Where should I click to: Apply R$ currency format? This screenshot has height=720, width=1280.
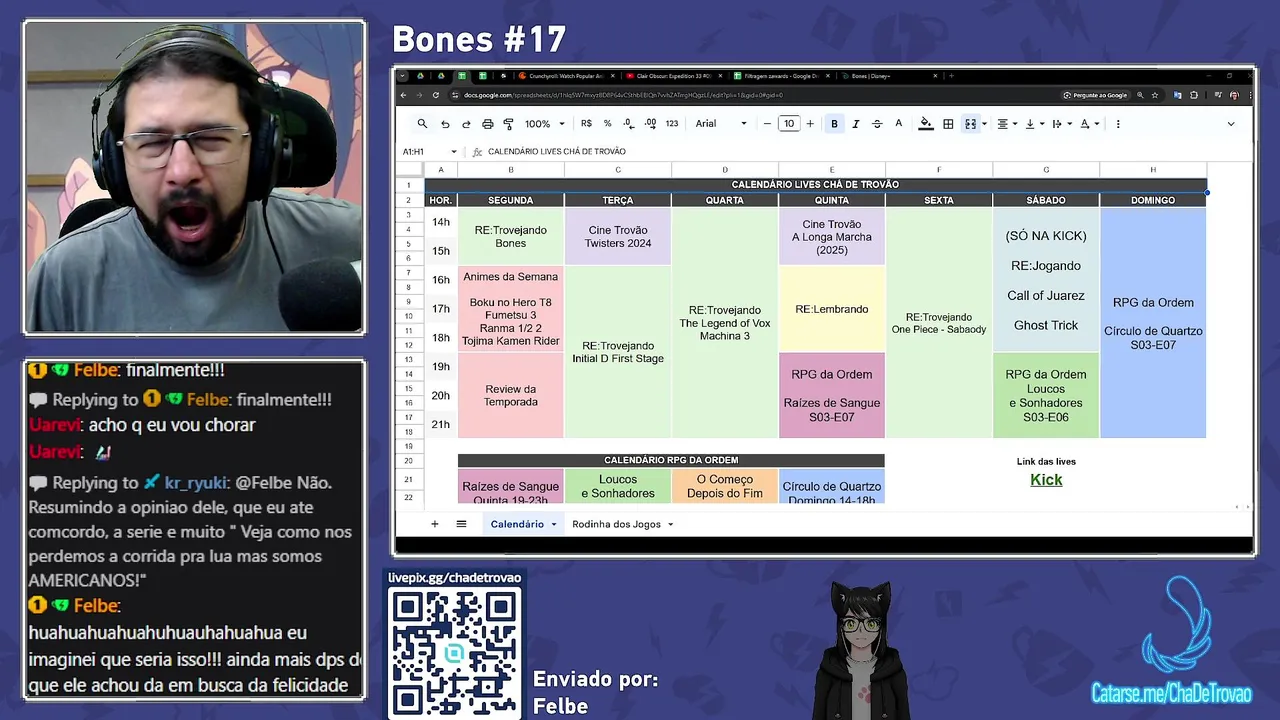coord(586,124)
